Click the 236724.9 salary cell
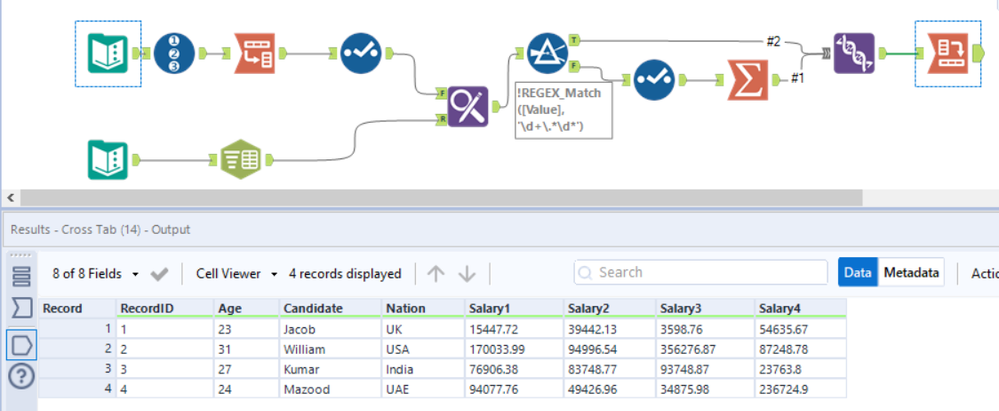Screen dimensions: 999x411 click(x=801, y=389)
